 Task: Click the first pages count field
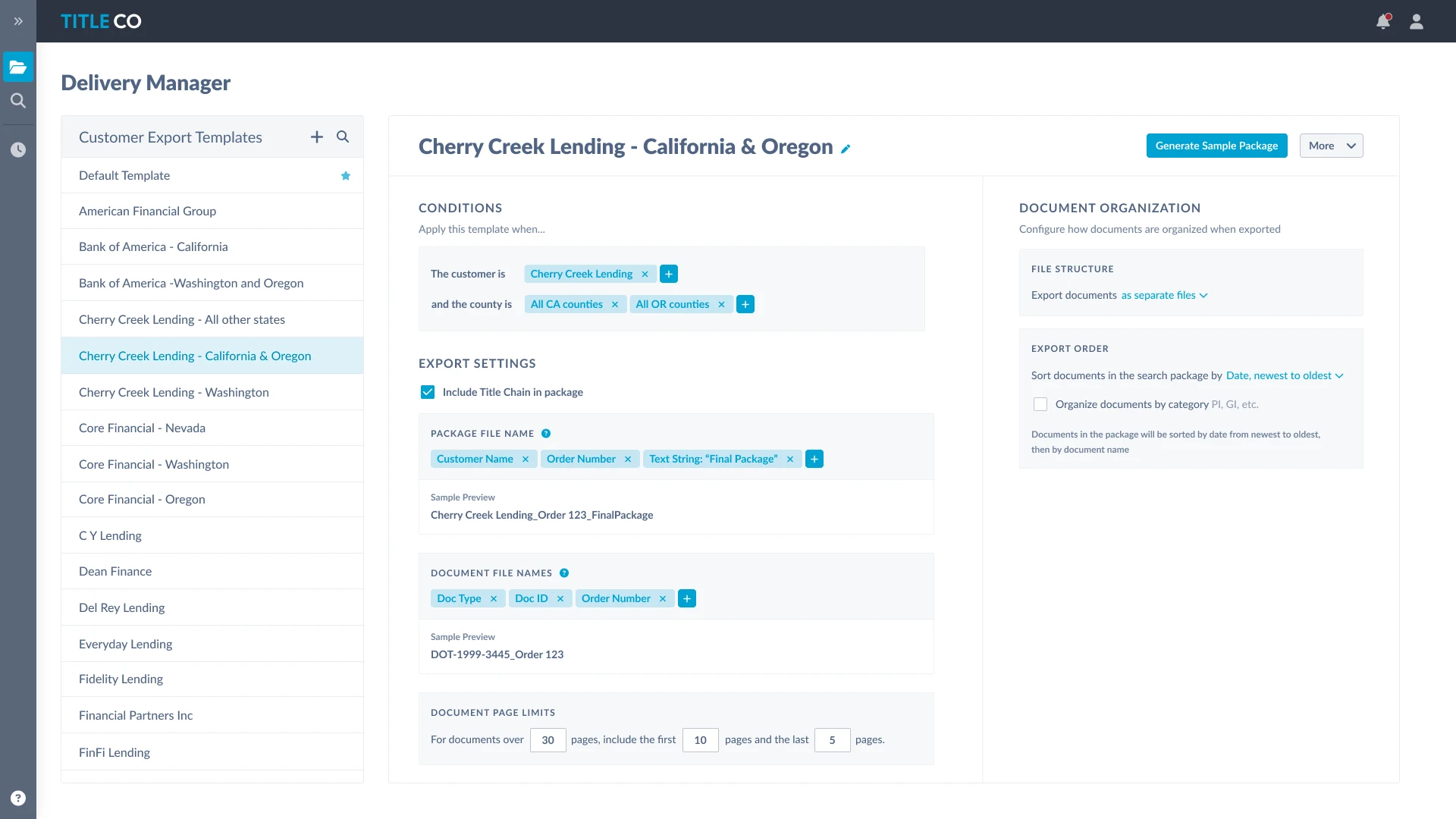701,740
